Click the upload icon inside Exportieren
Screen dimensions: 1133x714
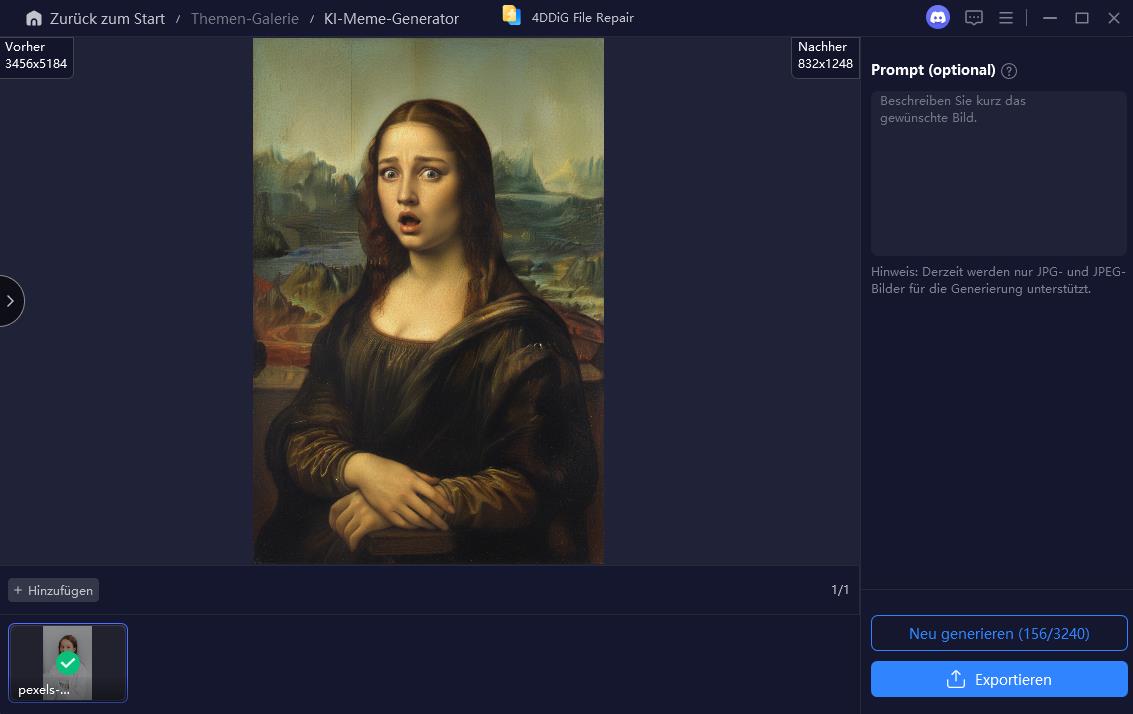(957, 679)
